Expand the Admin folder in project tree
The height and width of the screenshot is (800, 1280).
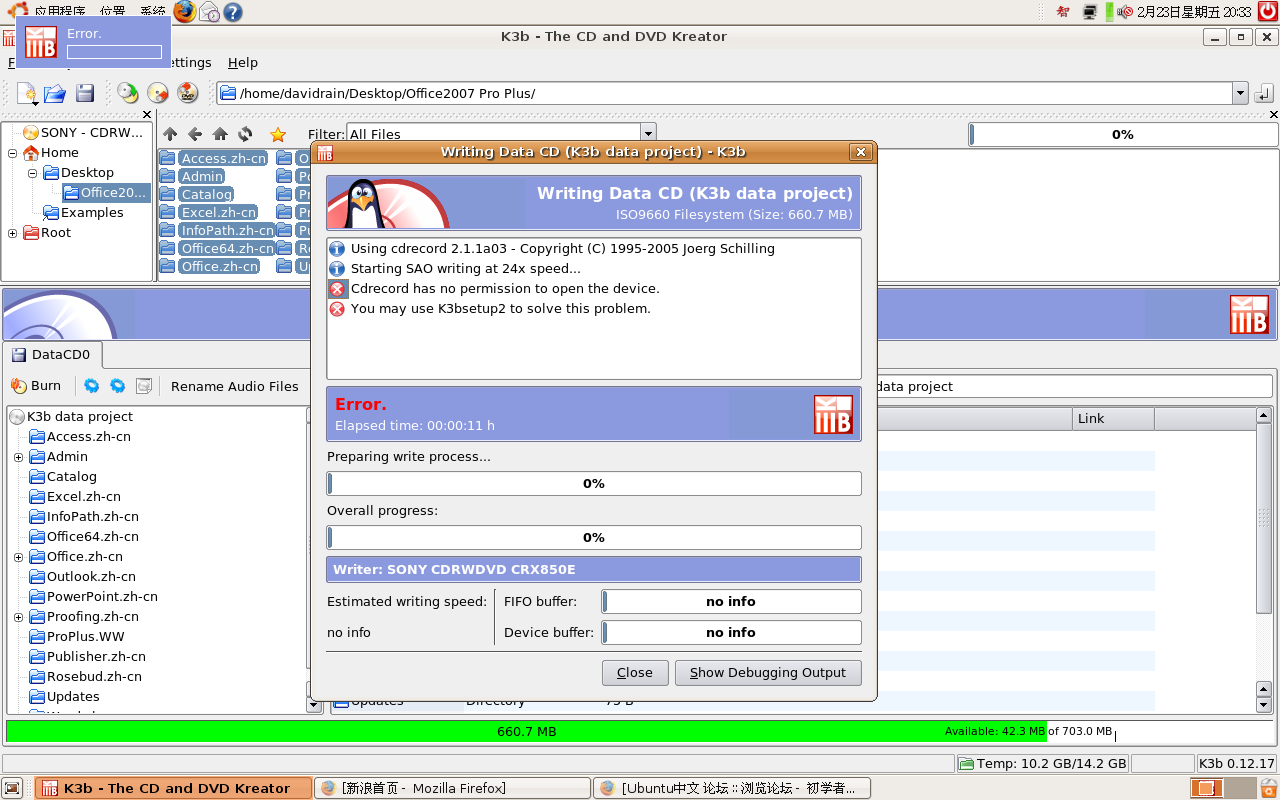pos(18,457)
